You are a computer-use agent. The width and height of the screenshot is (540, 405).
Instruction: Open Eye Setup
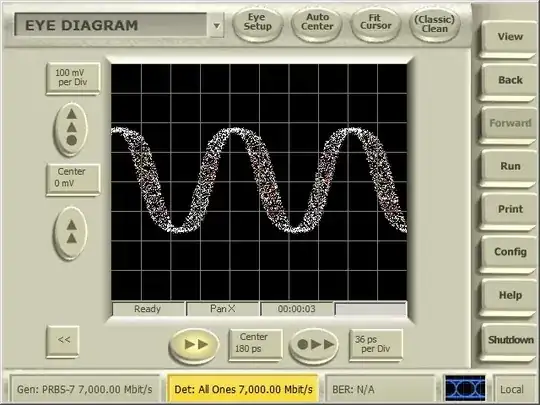click(x=258, y=23)
